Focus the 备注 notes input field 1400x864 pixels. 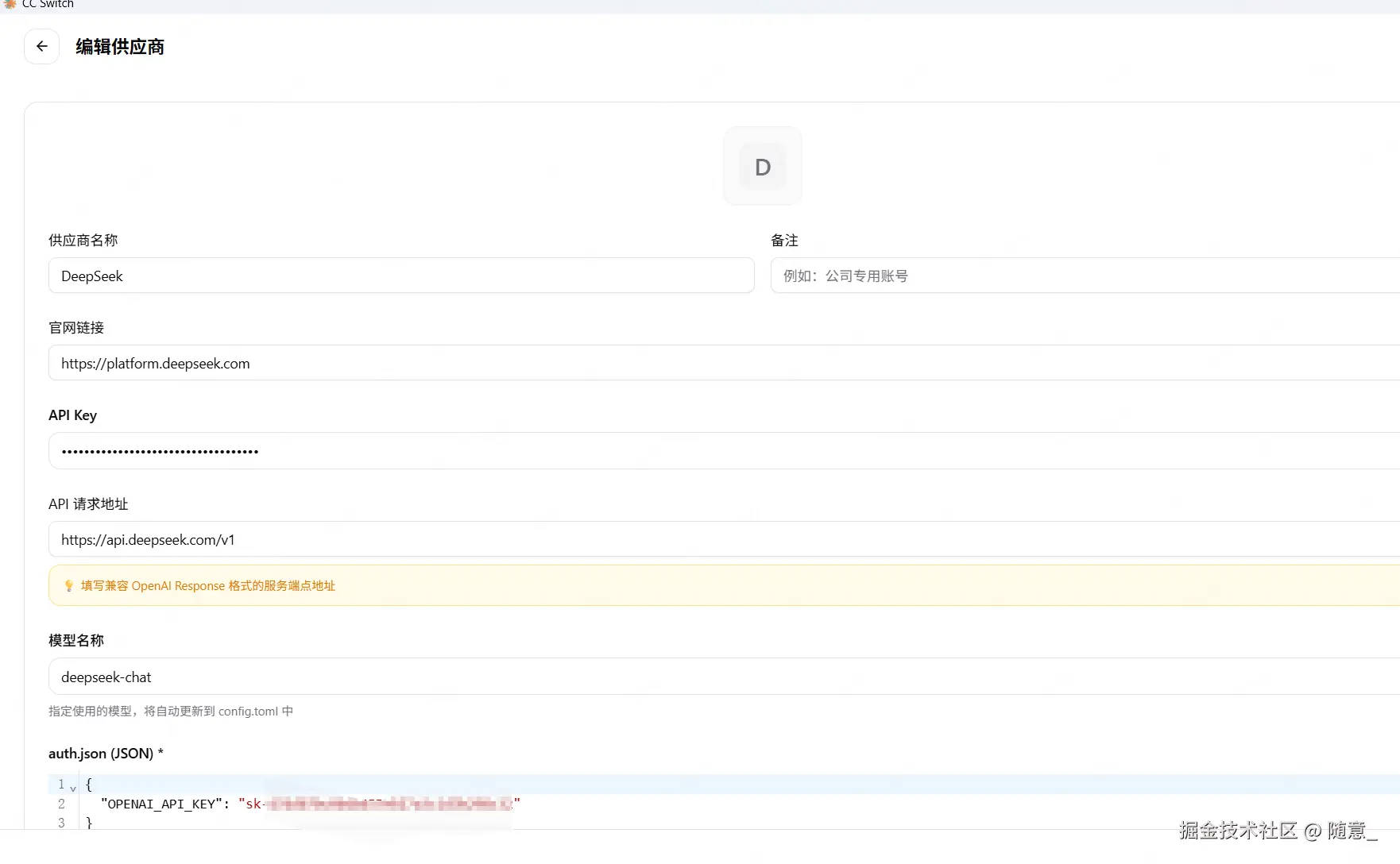click(x=1085, y=276)
